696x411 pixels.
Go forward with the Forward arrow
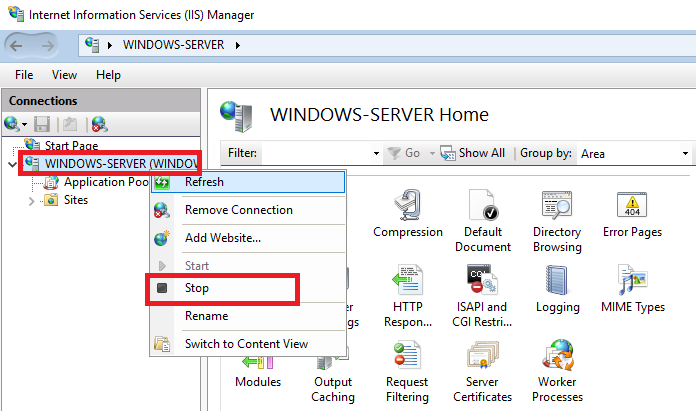47,45
